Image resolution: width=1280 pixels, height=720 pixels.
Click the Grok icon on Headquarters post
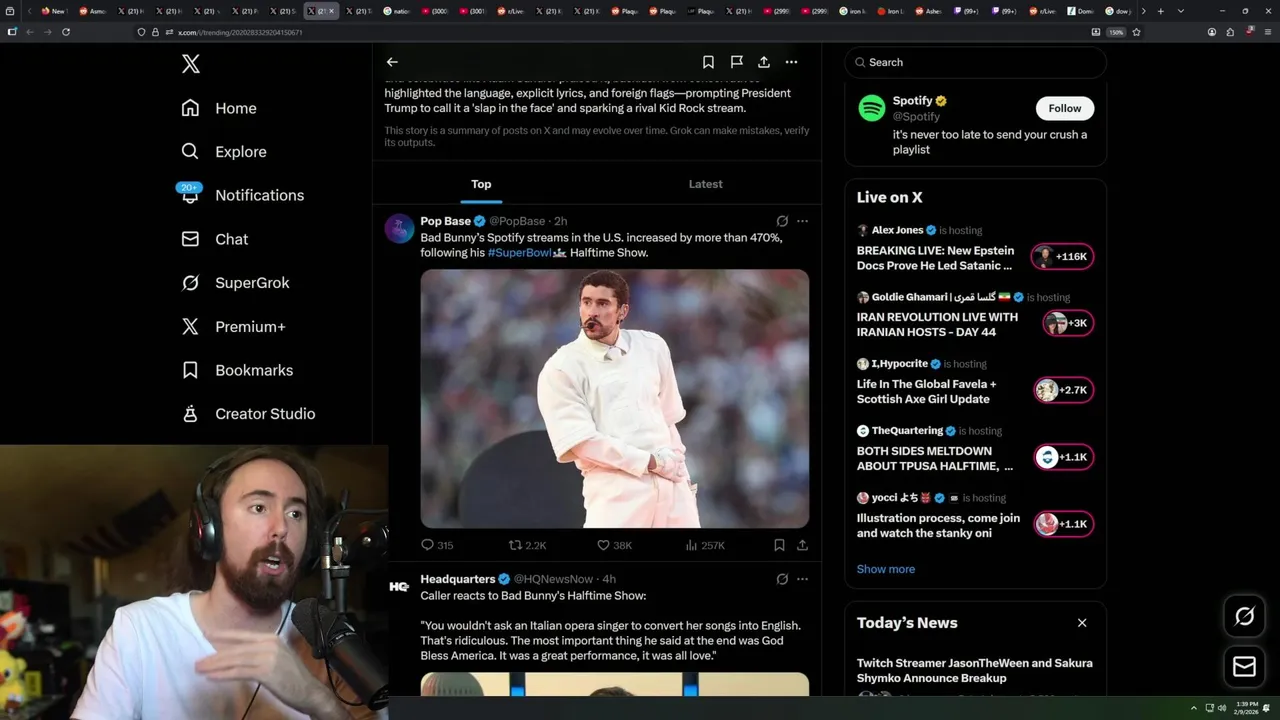[x=782, y=579]
